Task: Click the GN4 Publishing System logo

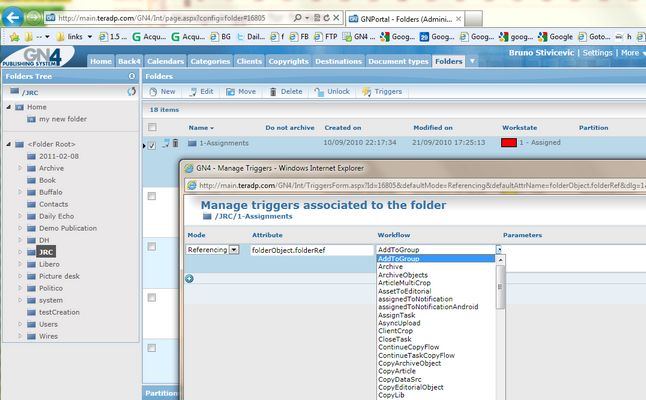Action: [x=37, y=57]
